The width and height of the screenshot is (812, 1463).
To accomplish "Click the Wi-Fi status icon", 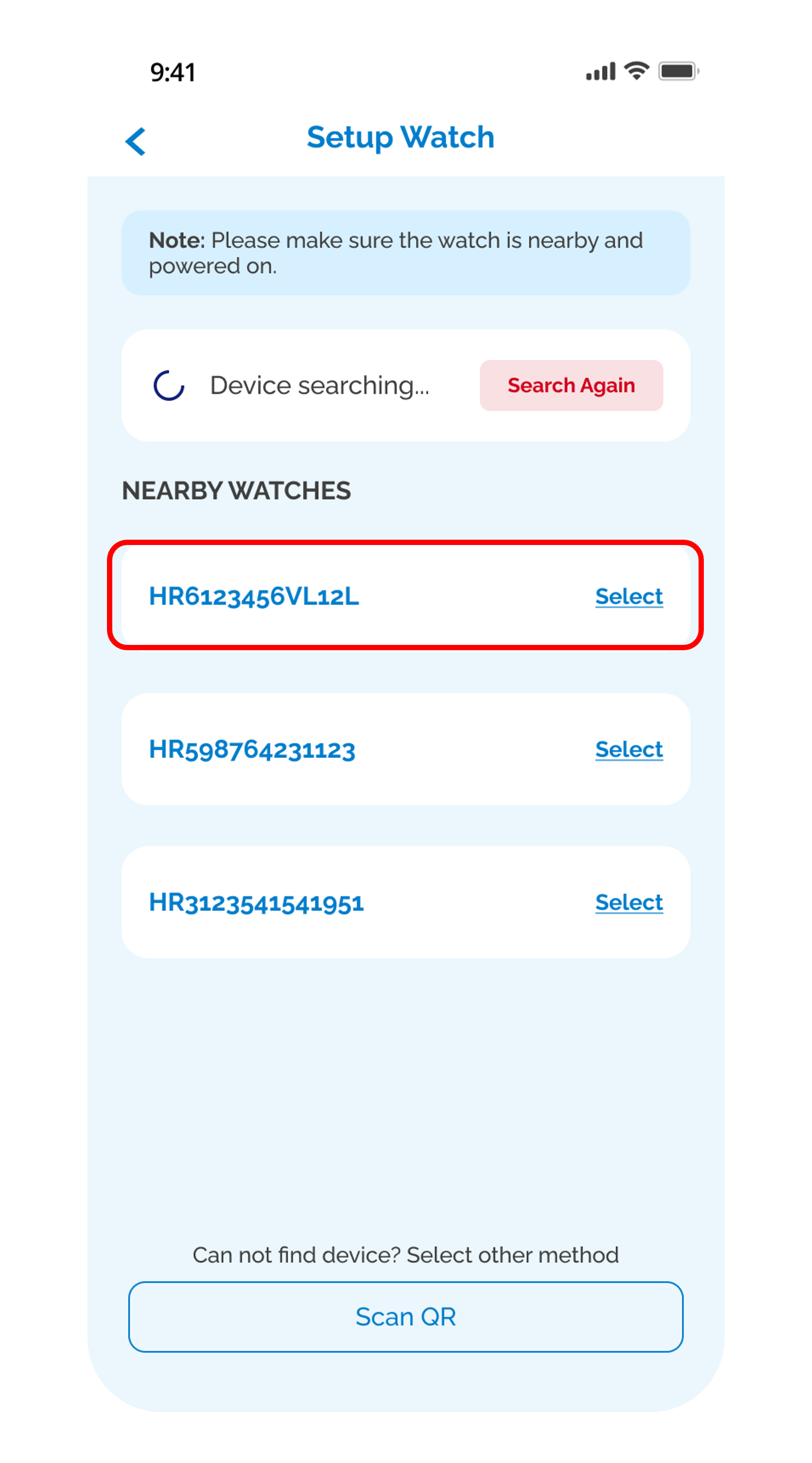I will [636, 71].
